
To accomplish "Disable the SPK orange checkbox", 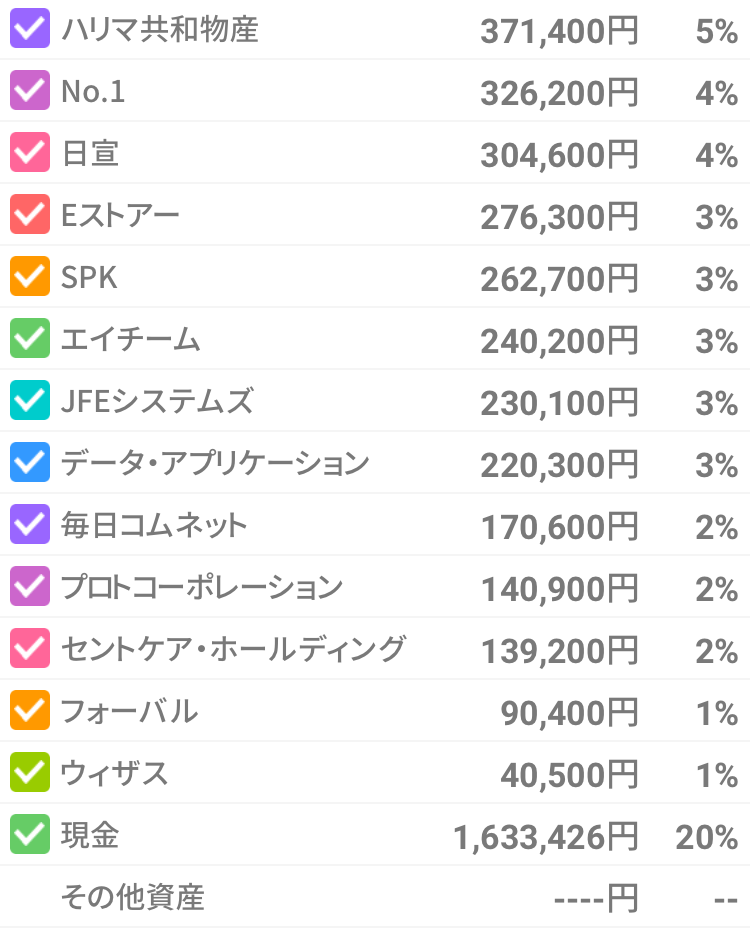I will pyautogui.click(x=29, y=278).
